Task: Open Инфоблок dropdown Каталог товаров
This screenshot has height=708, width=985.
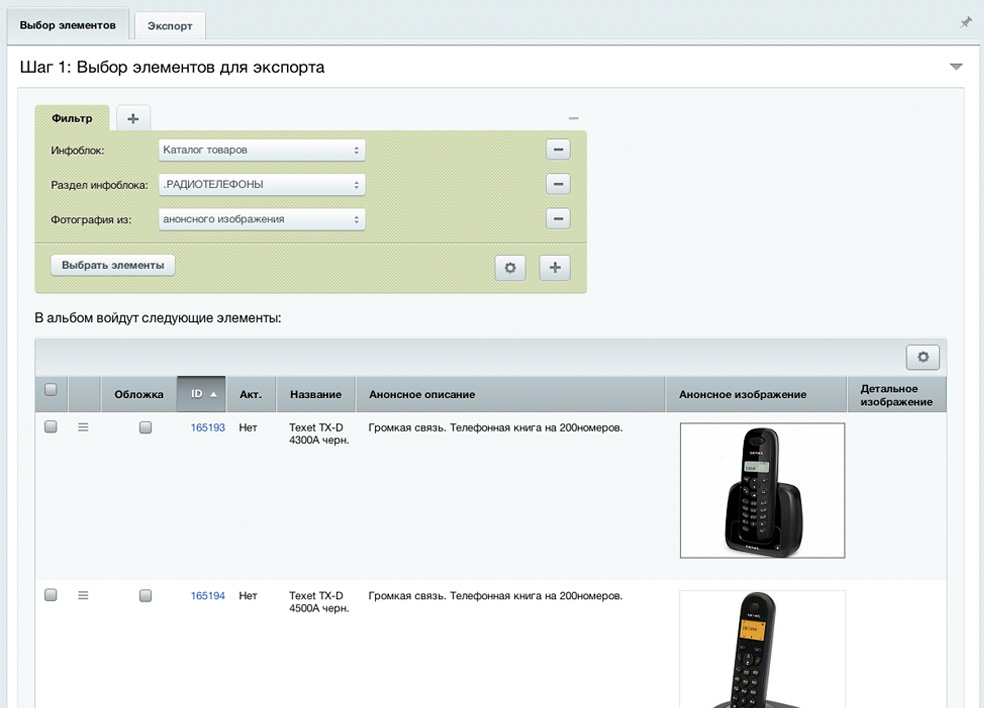Action: (x=262, y=150)
